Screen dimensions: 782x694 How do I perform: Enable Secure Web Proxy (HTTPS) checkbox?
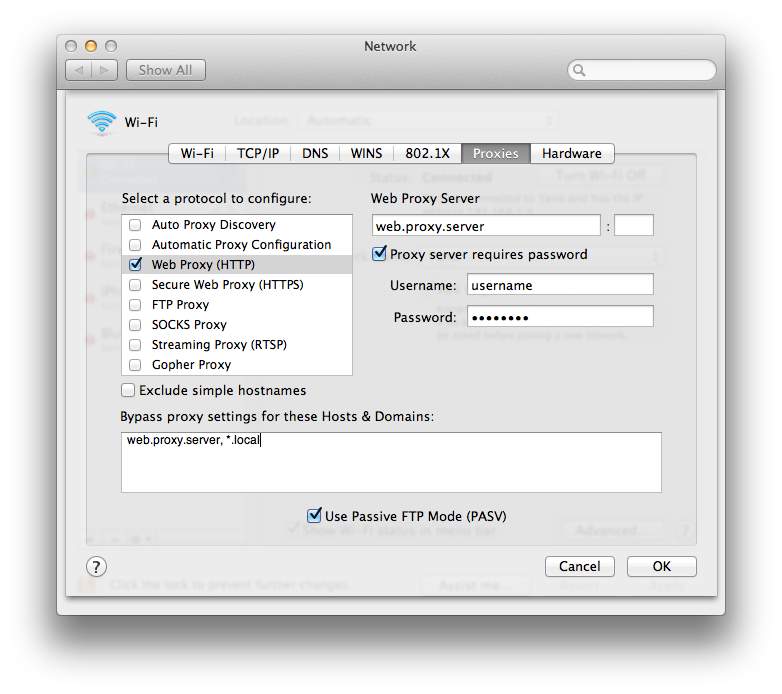pos(135,285)
